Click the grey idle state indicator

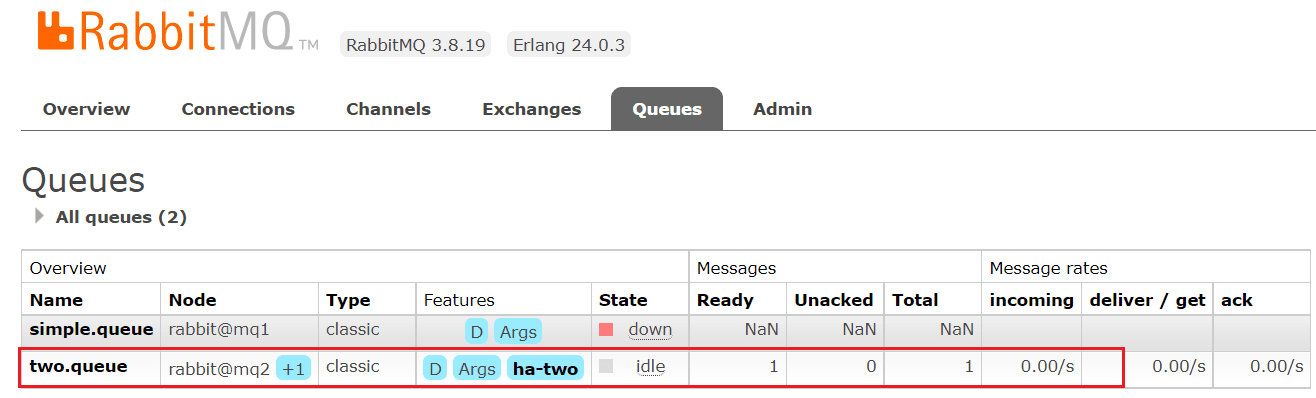click(x=606, y=367)
